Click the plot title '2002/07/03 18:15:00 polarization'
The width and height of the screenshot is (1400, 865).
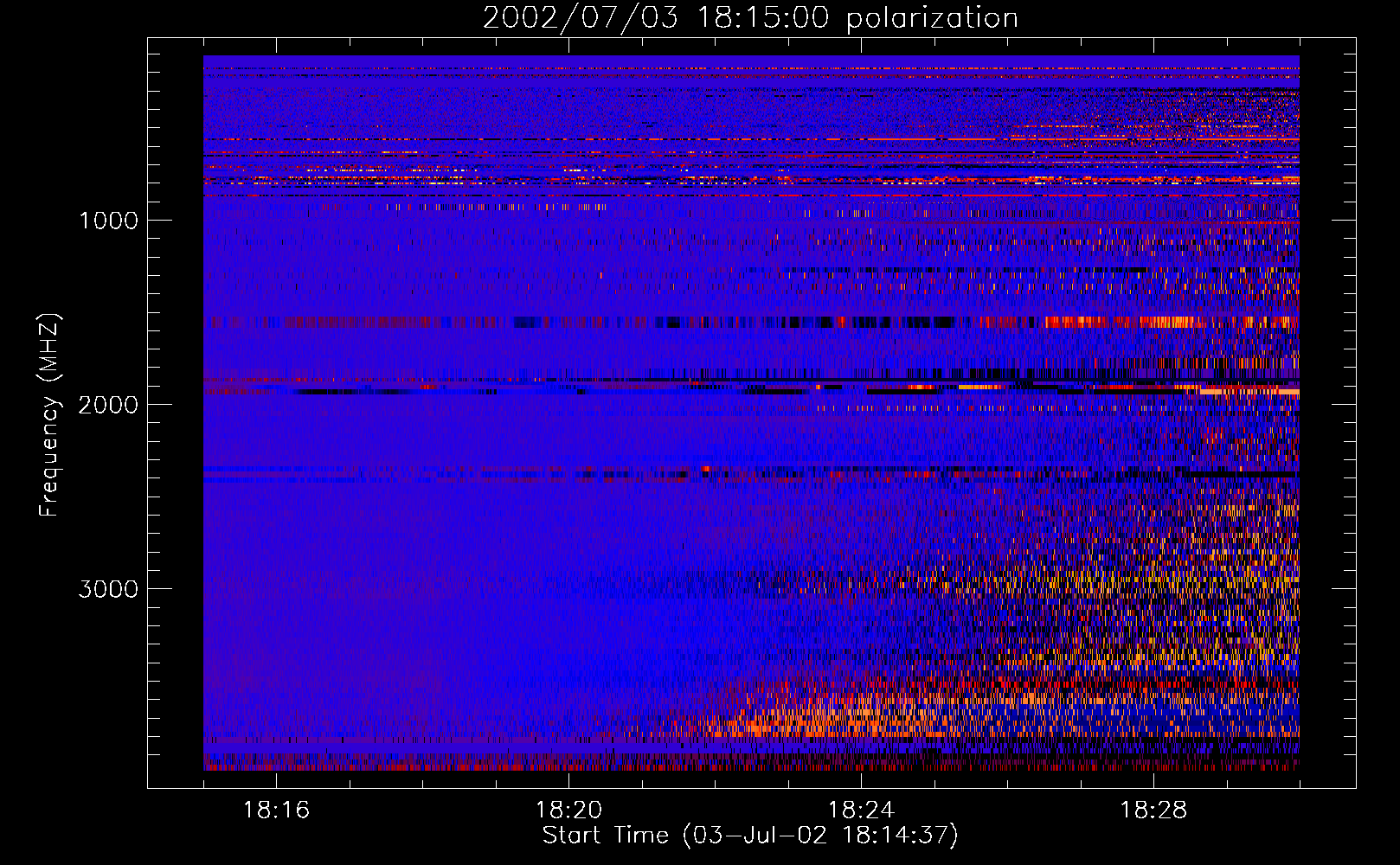750,18
